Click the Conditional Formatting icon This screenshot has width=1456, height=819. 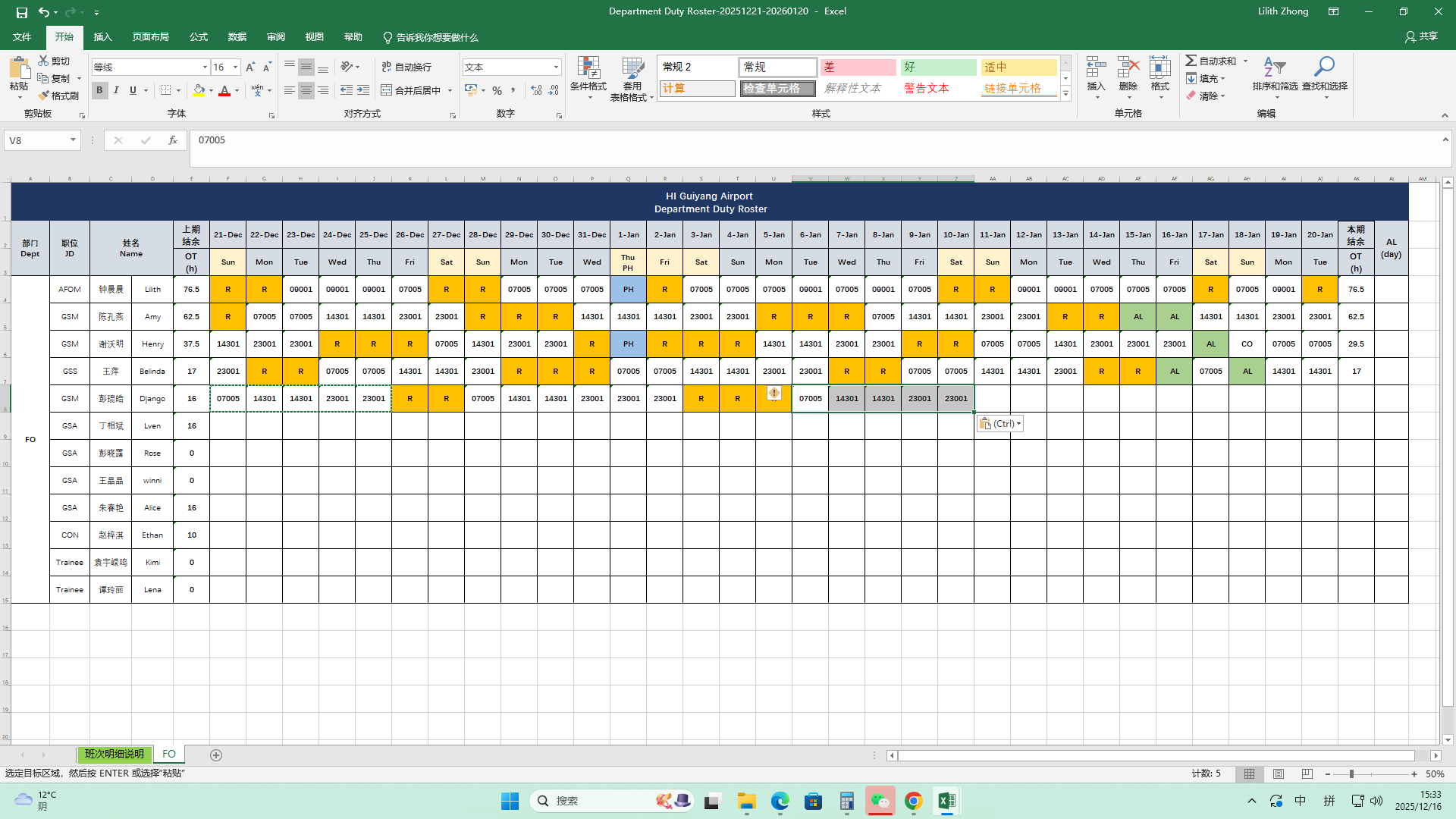tap(588, 68)
